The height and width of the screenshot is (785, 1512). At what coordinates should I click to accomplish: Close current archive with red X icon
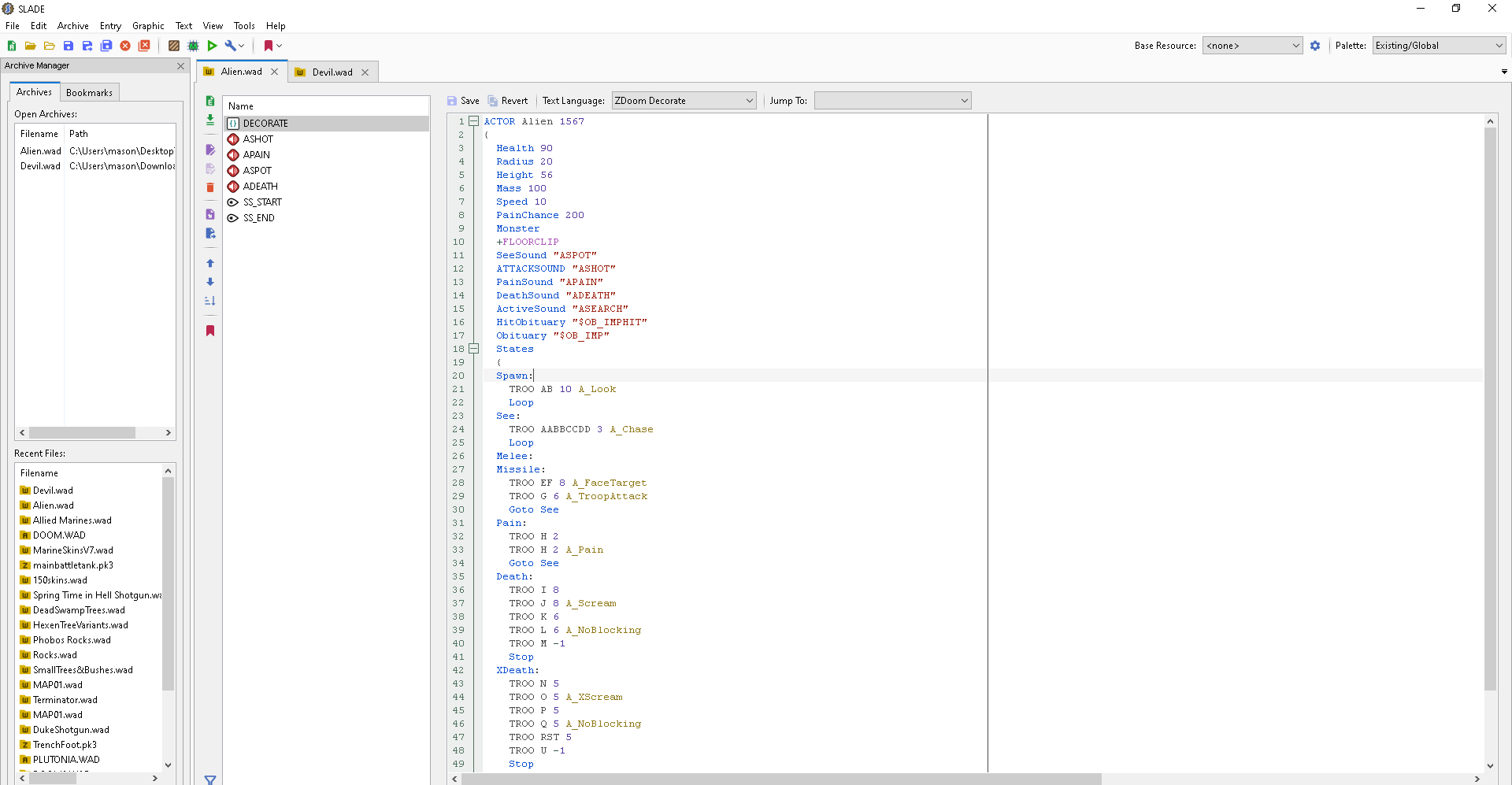click(x=125, y=46)
